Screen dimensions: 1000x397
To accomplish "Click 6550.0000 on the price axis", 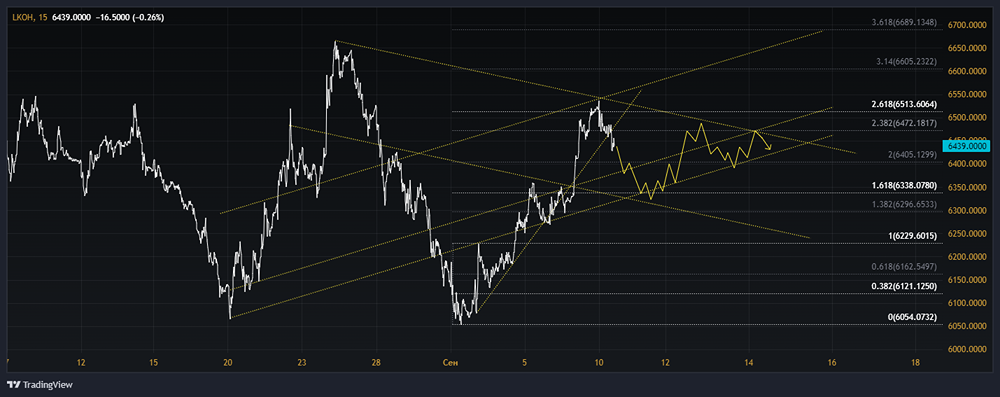I will [967, 94].
